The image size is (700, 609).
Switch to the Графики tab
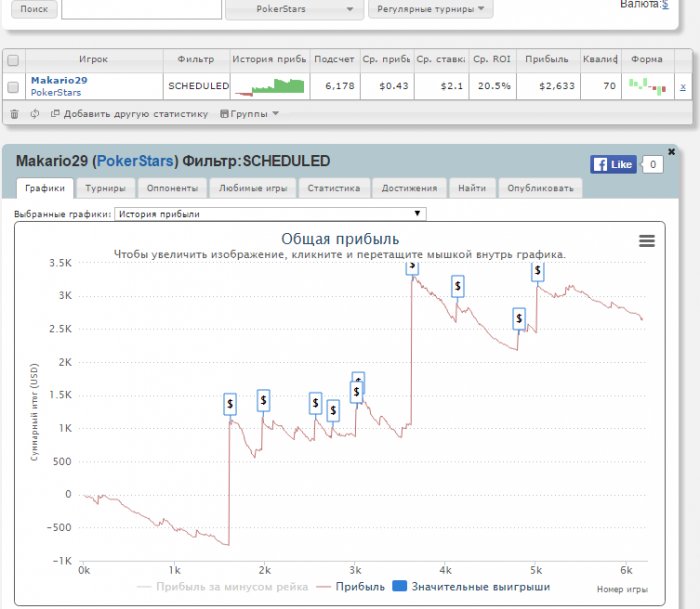tap(45, 188)
